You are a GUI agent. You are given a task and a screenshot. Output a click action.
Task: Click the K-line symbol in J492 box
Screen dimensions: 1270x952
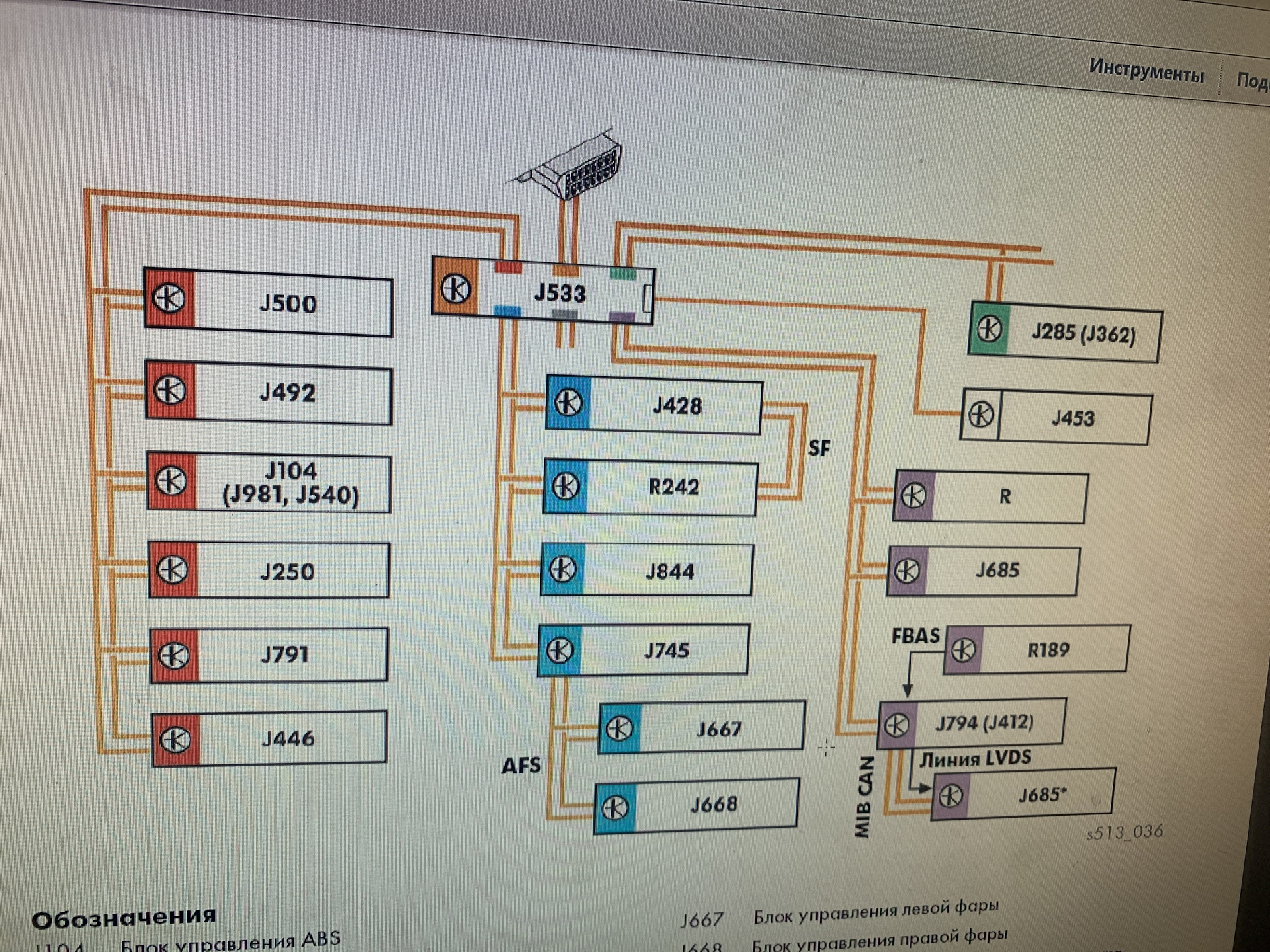pos(170,389)
